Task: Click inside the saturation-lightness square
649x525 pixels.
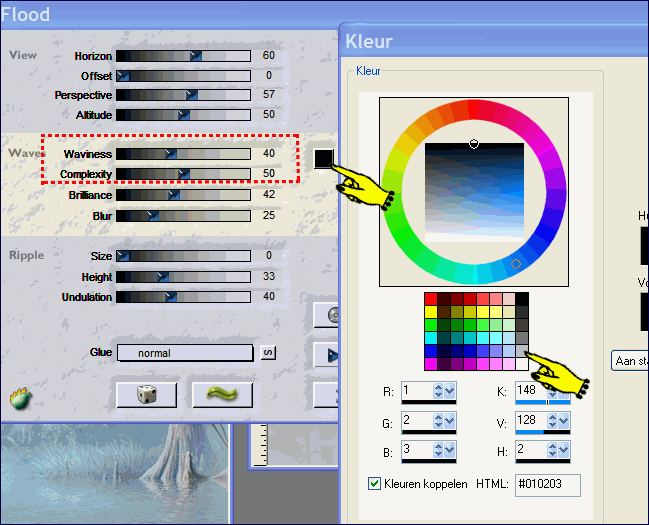Action: [474, 193]
